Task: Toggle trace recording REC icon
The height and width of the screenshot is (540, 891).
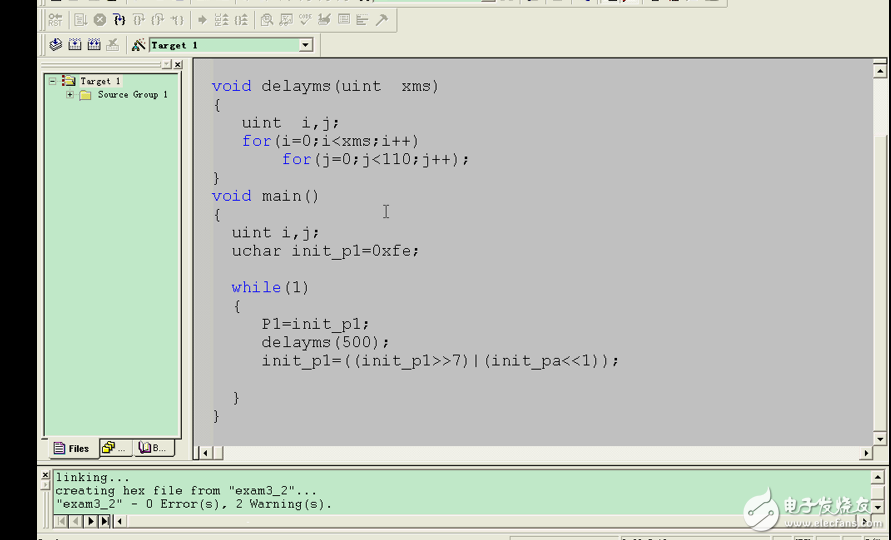Action: click(221, 20)
